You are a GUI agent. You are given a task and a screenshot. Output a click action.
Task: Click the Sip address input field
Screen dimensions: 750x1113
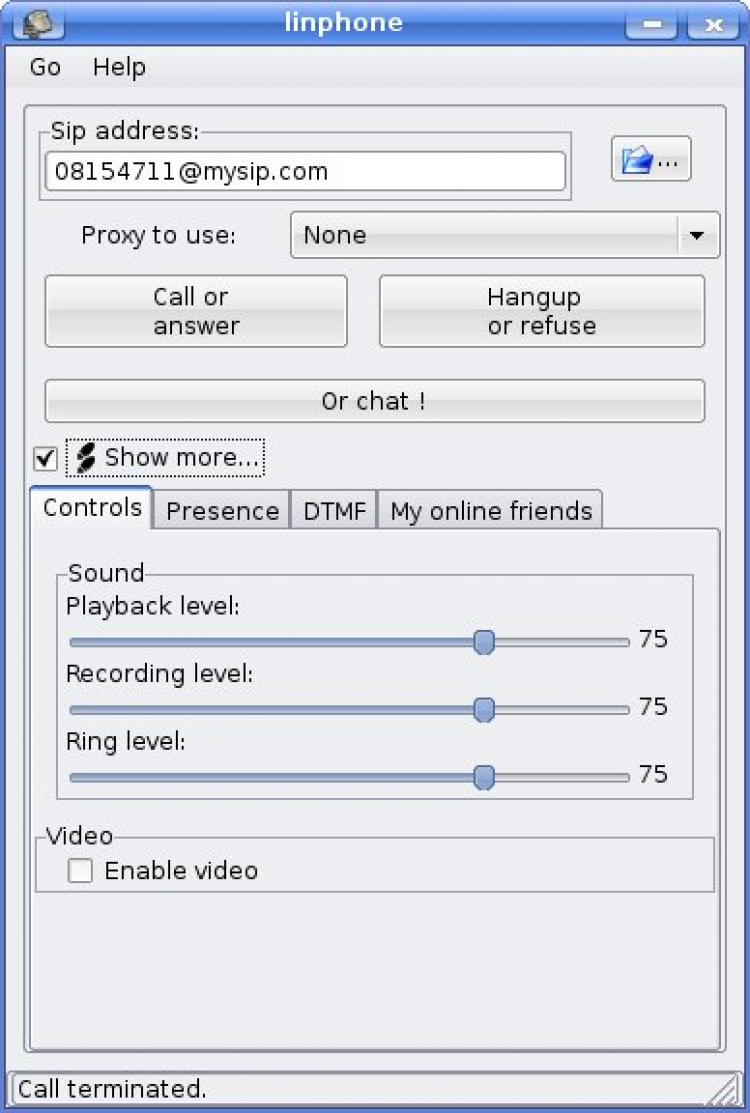(x=305, y=171)
